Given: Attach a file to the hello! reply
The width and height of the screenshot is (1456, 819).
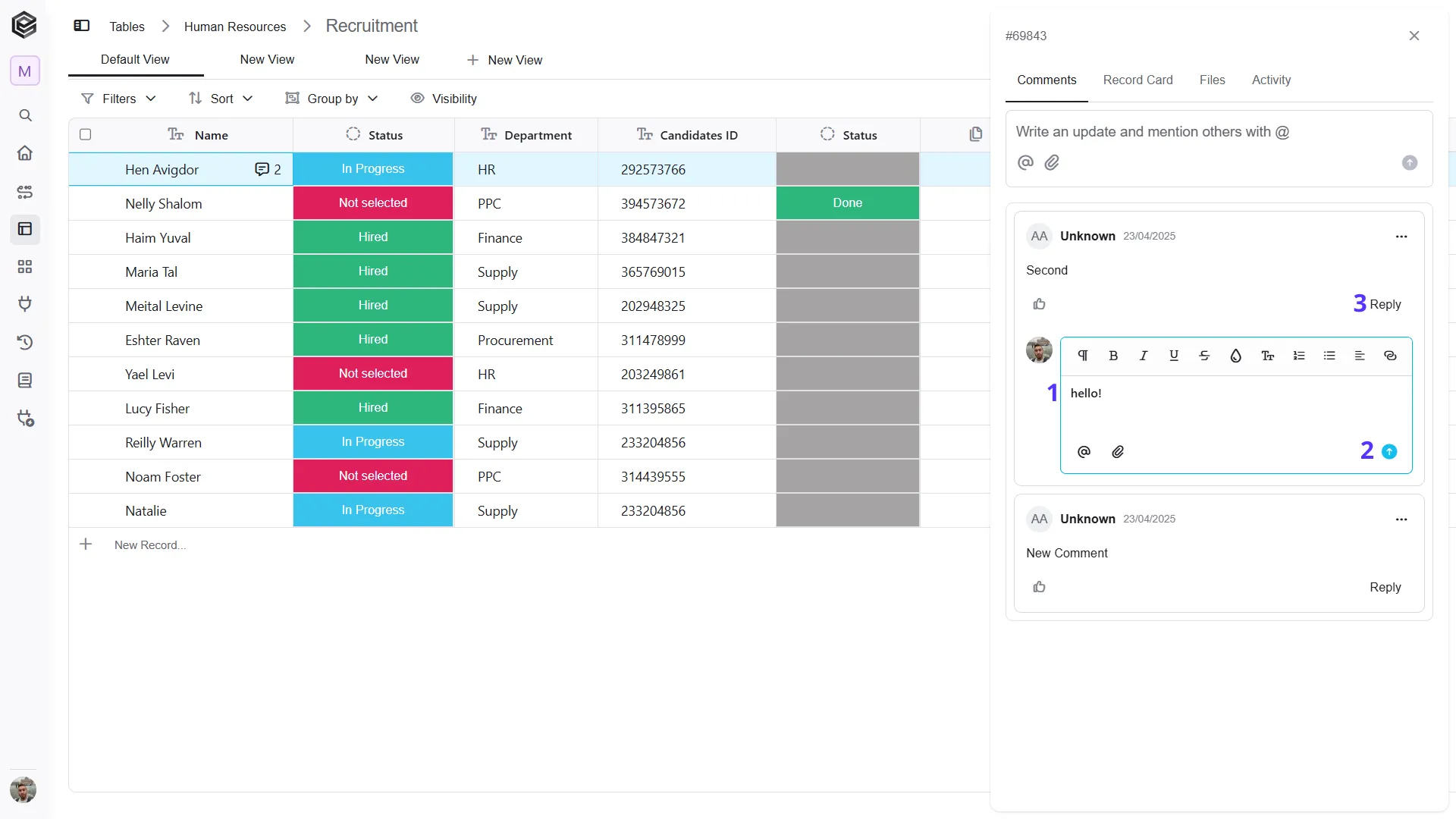Looking at the screenshot, I should [1118, 452].
